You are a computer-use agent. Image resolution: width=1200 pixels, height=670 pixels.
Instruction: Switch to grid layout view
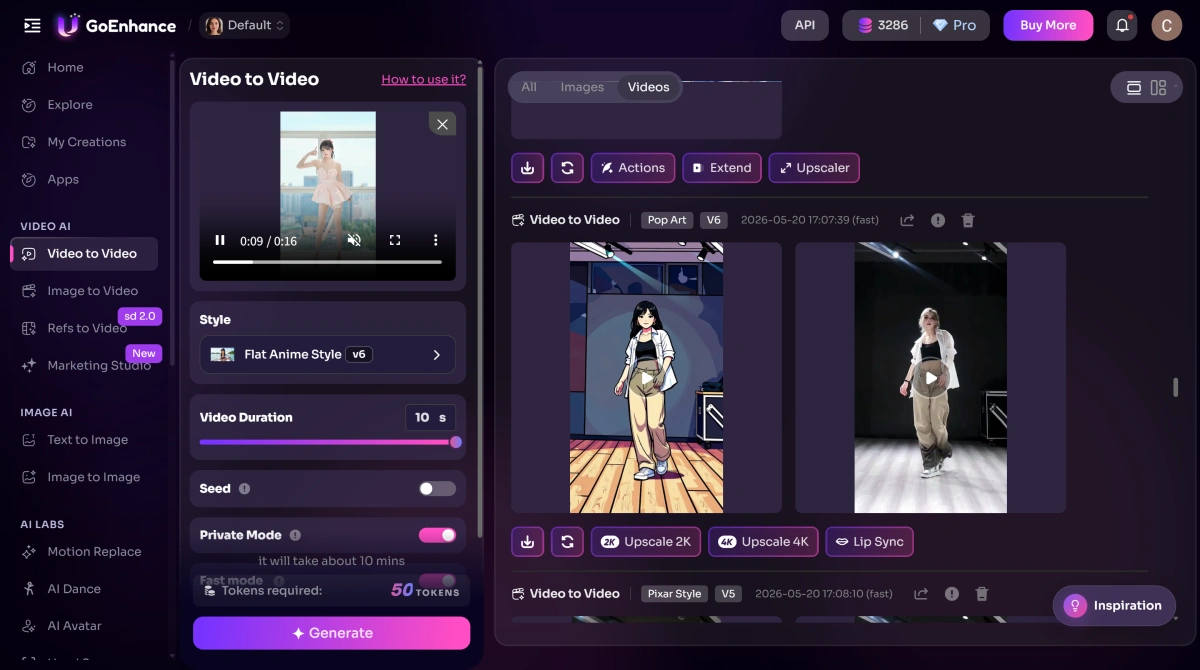tap(1158, 88)
